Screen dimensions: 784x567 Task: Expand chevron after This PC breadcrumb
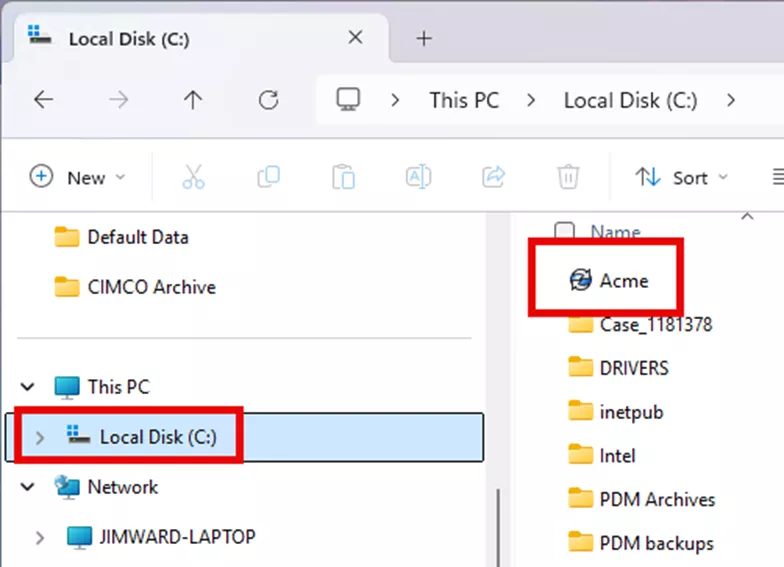[x=531, y=100]
